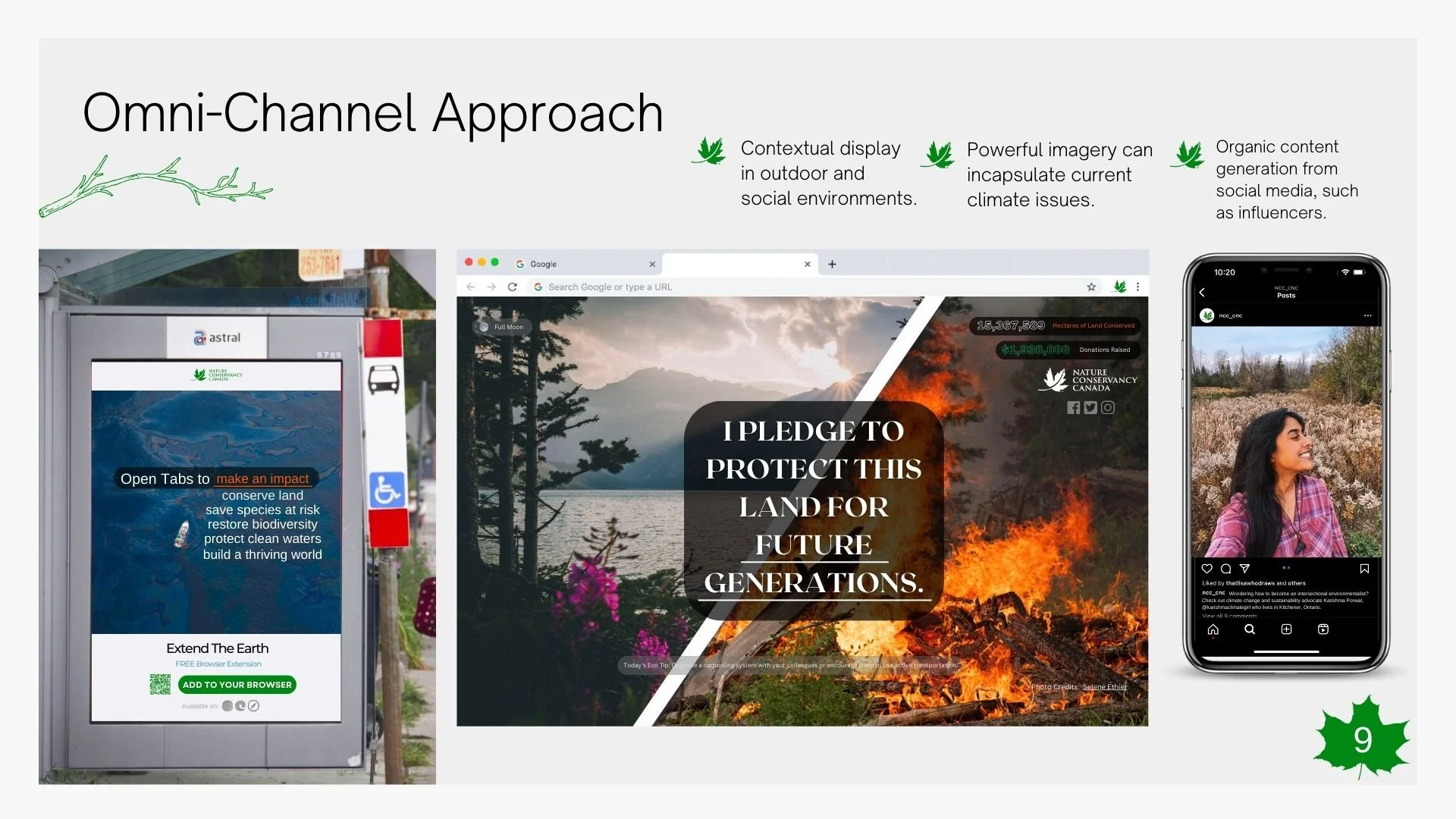Click the leaf extension icon in browser toolbar
Image resolution: width=1456 pixels, height=819 pixels.
(x=1120, y=287)
